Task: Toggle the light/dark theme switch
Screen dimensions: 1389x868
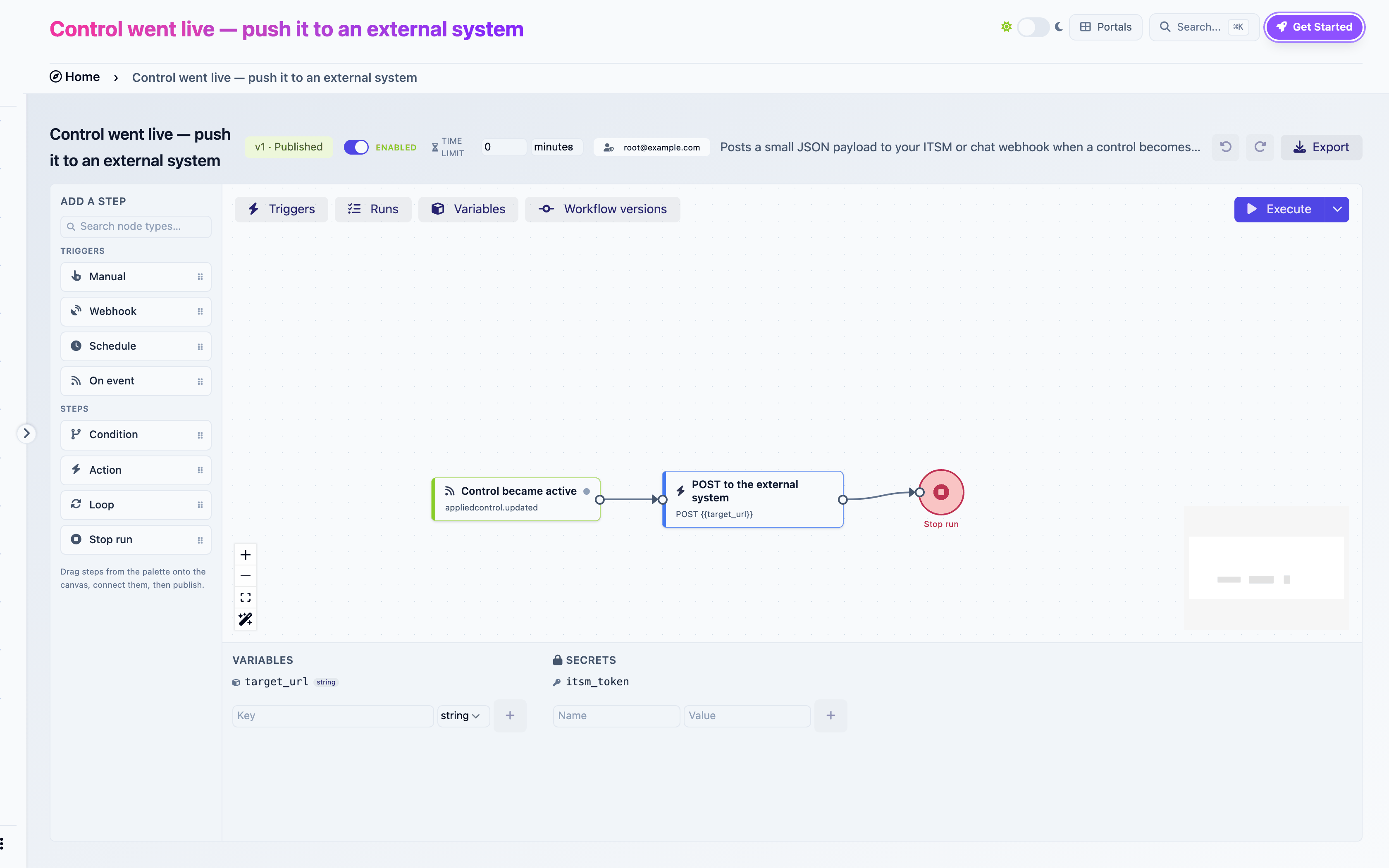Action: click(x=1033, y=27)
